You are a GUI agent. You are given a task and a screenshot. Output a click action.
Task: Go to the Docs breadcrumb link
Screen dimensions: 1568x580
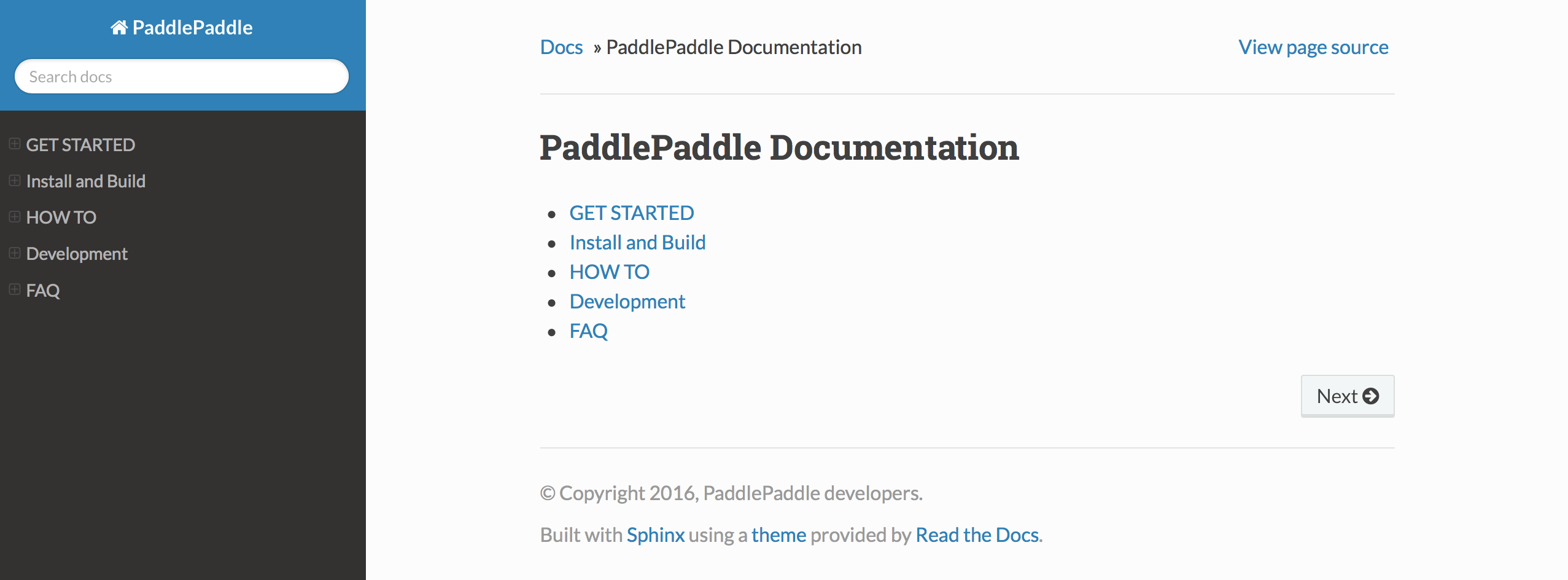click(x=561, y=47)
